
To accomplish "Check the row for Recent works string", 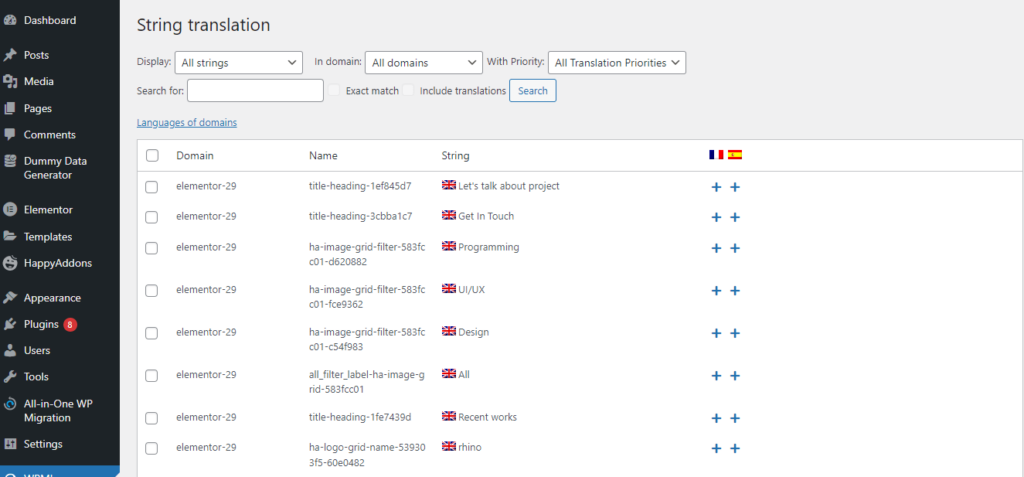I will [152, 418].
